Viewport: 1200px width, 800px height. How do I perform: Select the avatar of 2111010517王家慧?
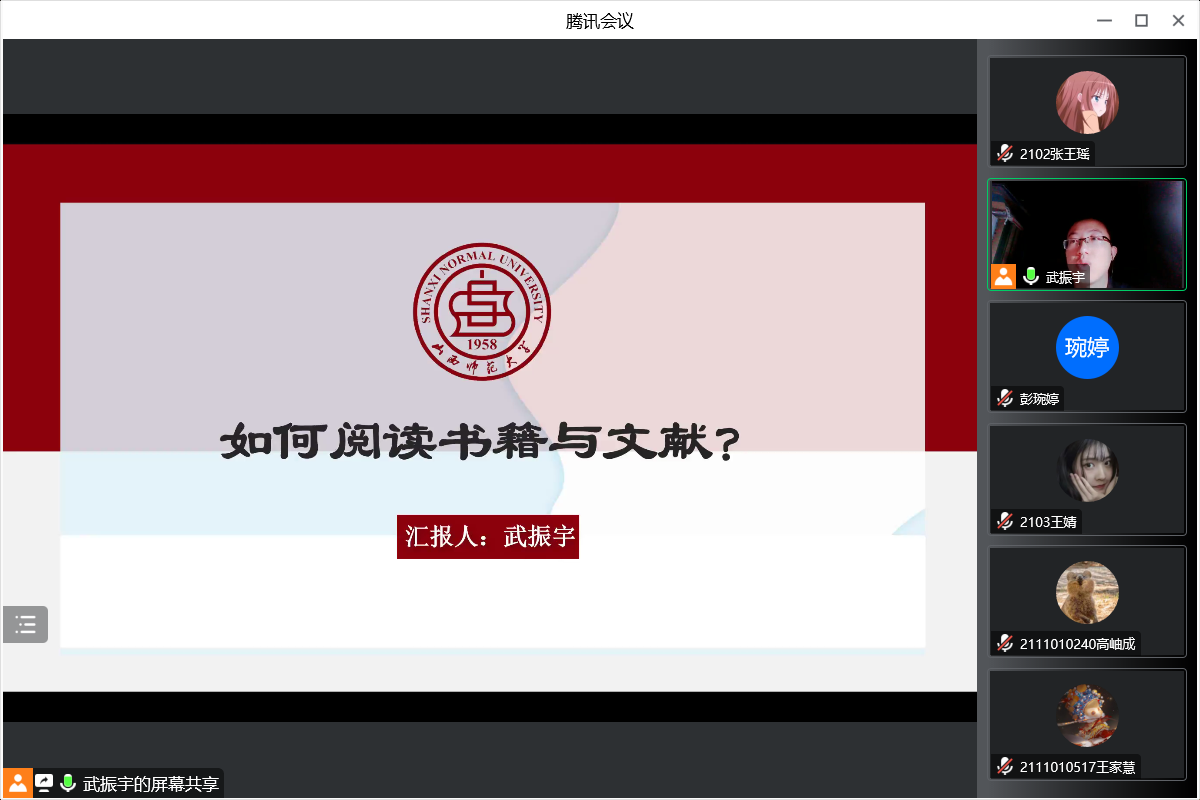(x=1087, y=715)
